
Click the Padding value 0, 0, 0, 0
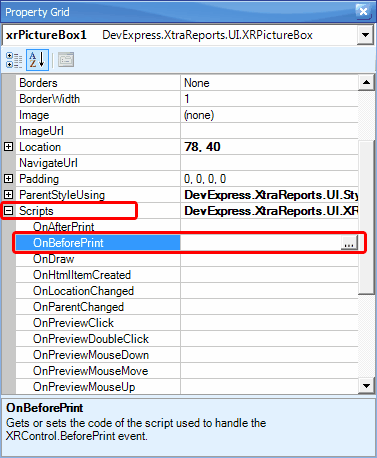205,179
